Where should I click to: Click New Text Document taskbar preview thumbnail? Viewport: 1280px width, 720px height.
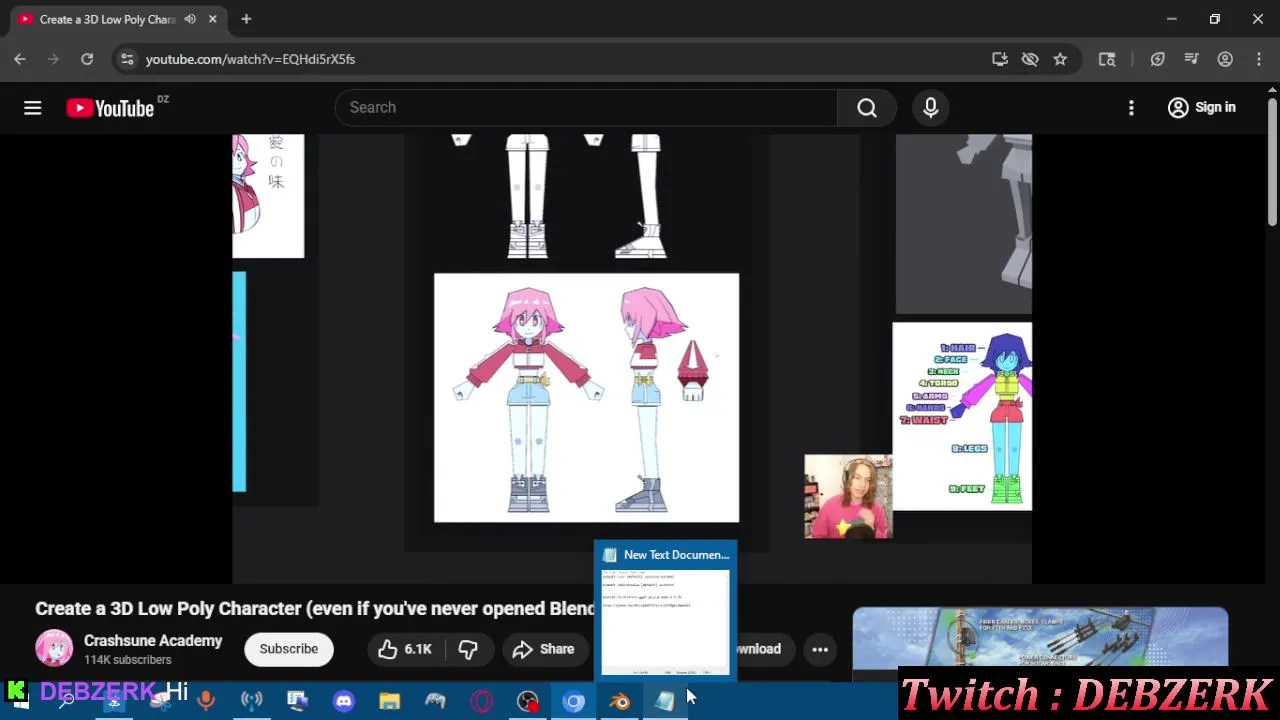[x=665, y=613]
